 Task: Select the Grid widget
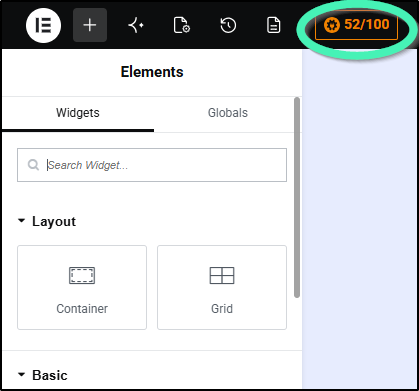[222, 287]
